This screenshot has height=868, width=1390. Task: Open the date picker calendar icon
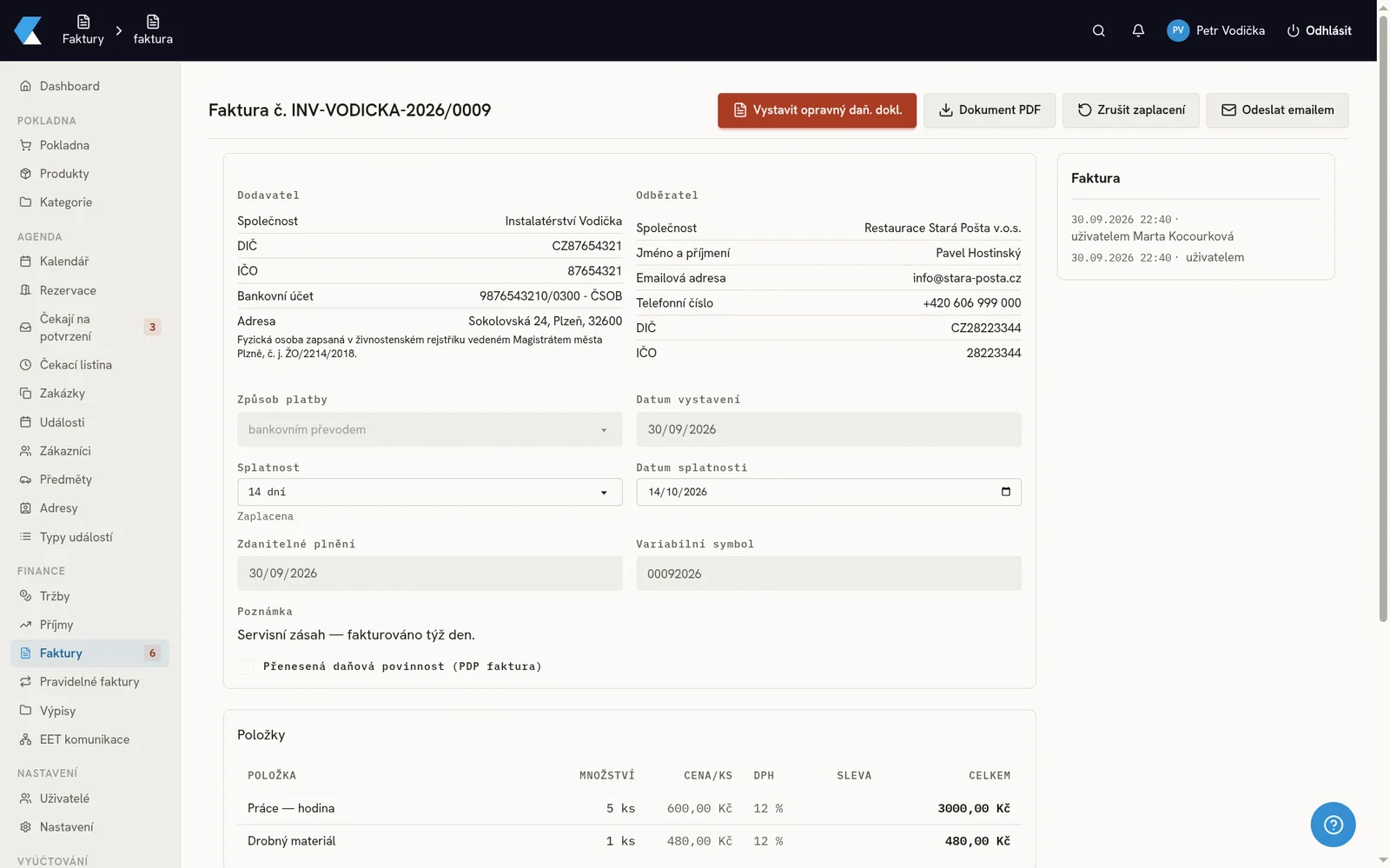[x=1006, y=492]
